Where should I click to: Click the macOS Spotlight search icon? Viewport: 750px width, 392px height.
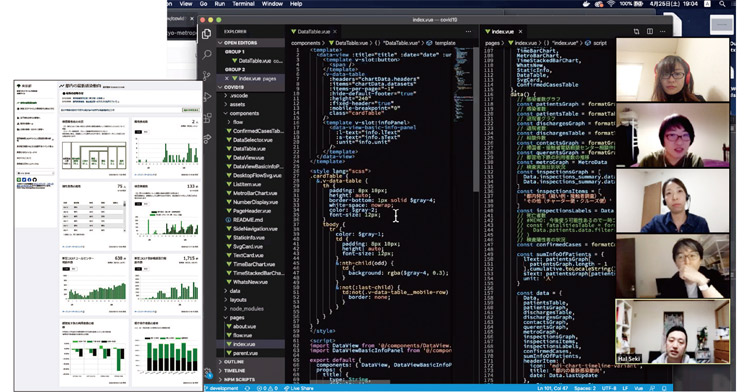[722, 4]
